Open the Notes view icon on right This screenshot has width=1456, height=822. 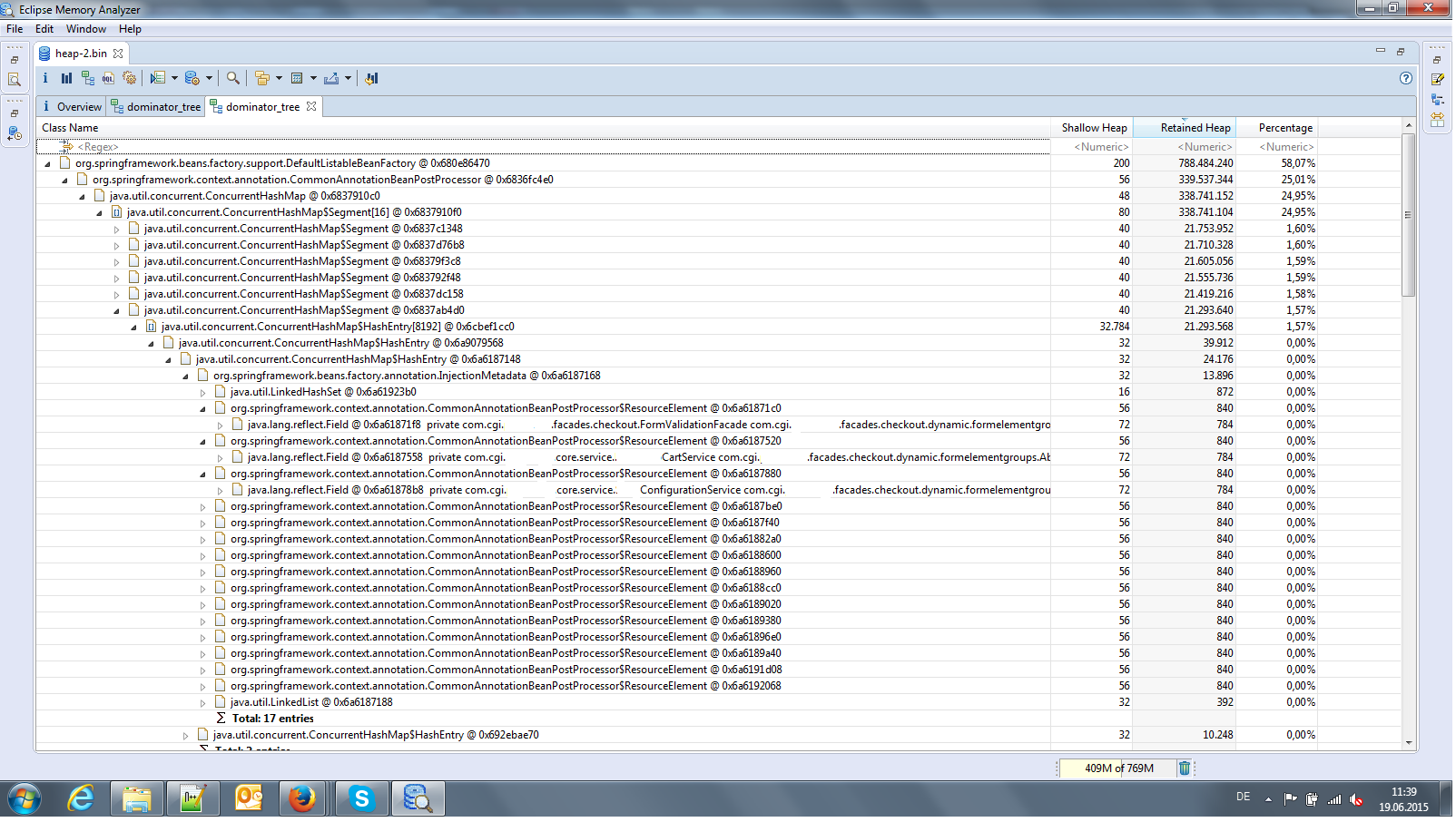[x=1438, y=80]
